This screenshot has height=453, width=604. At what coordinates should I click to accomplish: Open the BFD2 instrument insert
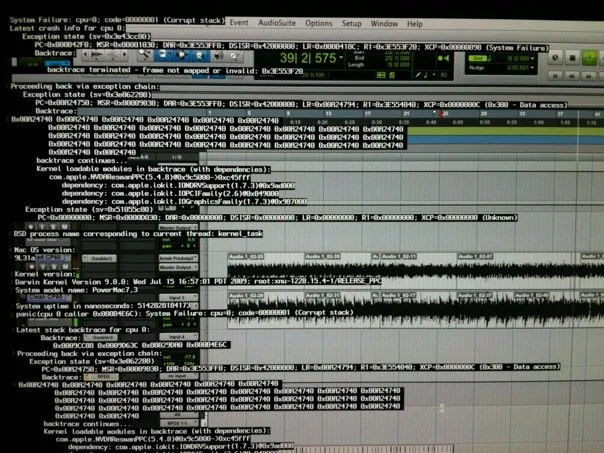tap(102, 376)
